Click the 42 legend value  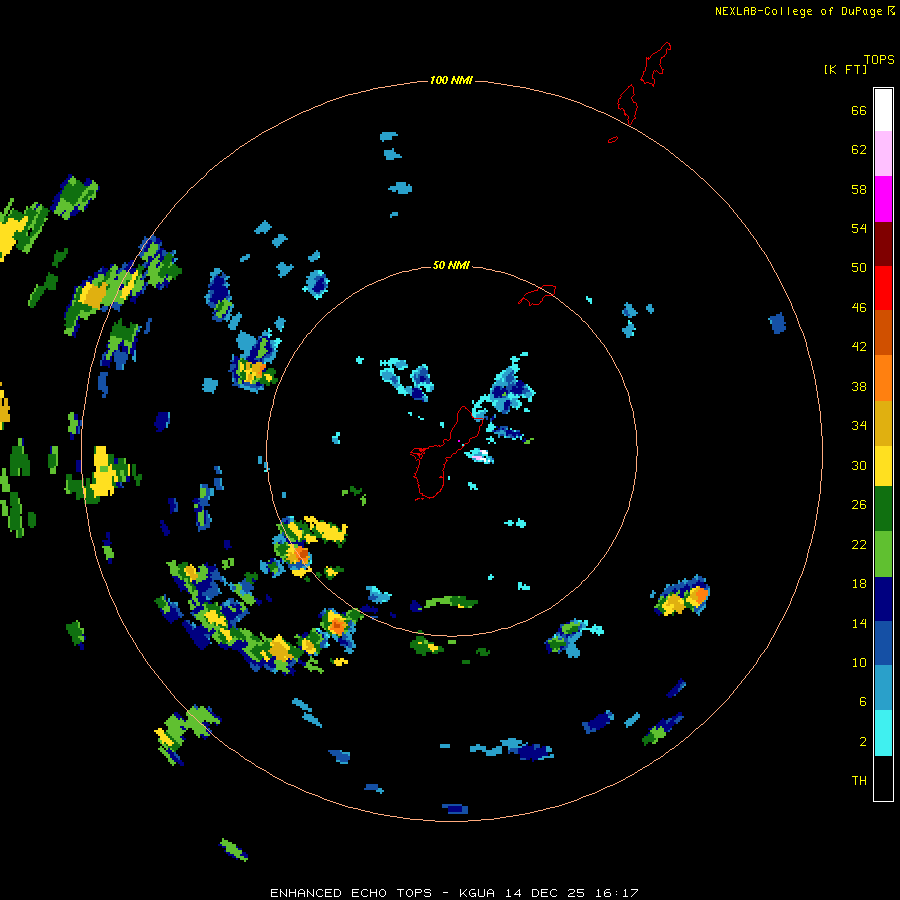(x=859, y=347)
